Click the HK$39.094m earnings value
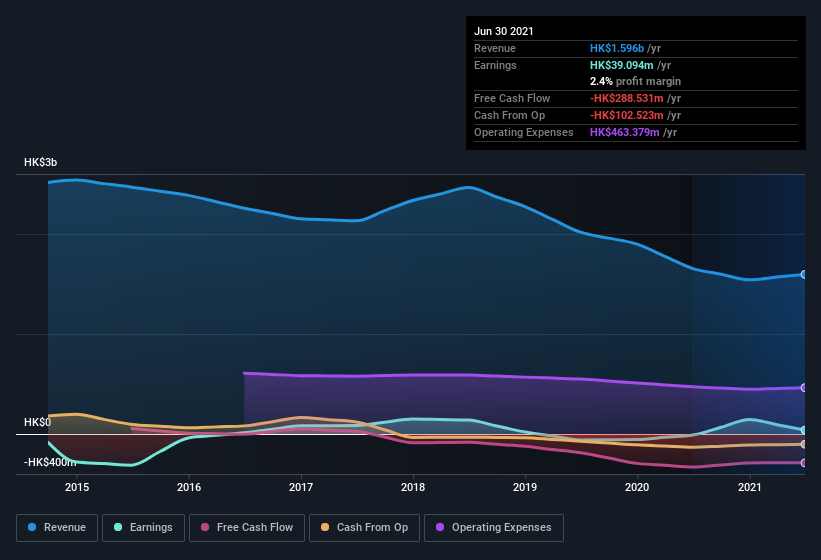 (622, 65)
